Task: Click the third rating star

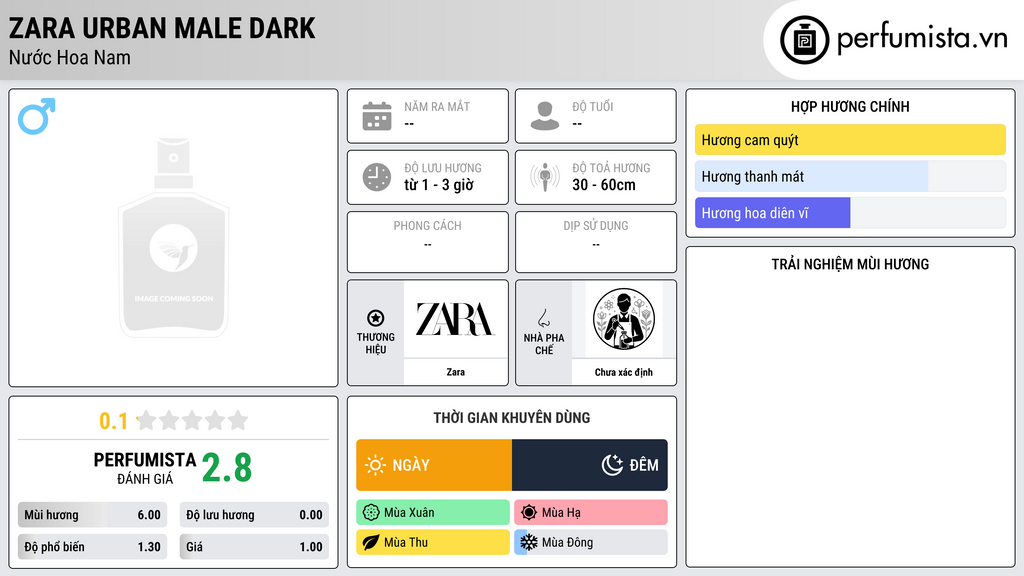Action: click(193, 420)
